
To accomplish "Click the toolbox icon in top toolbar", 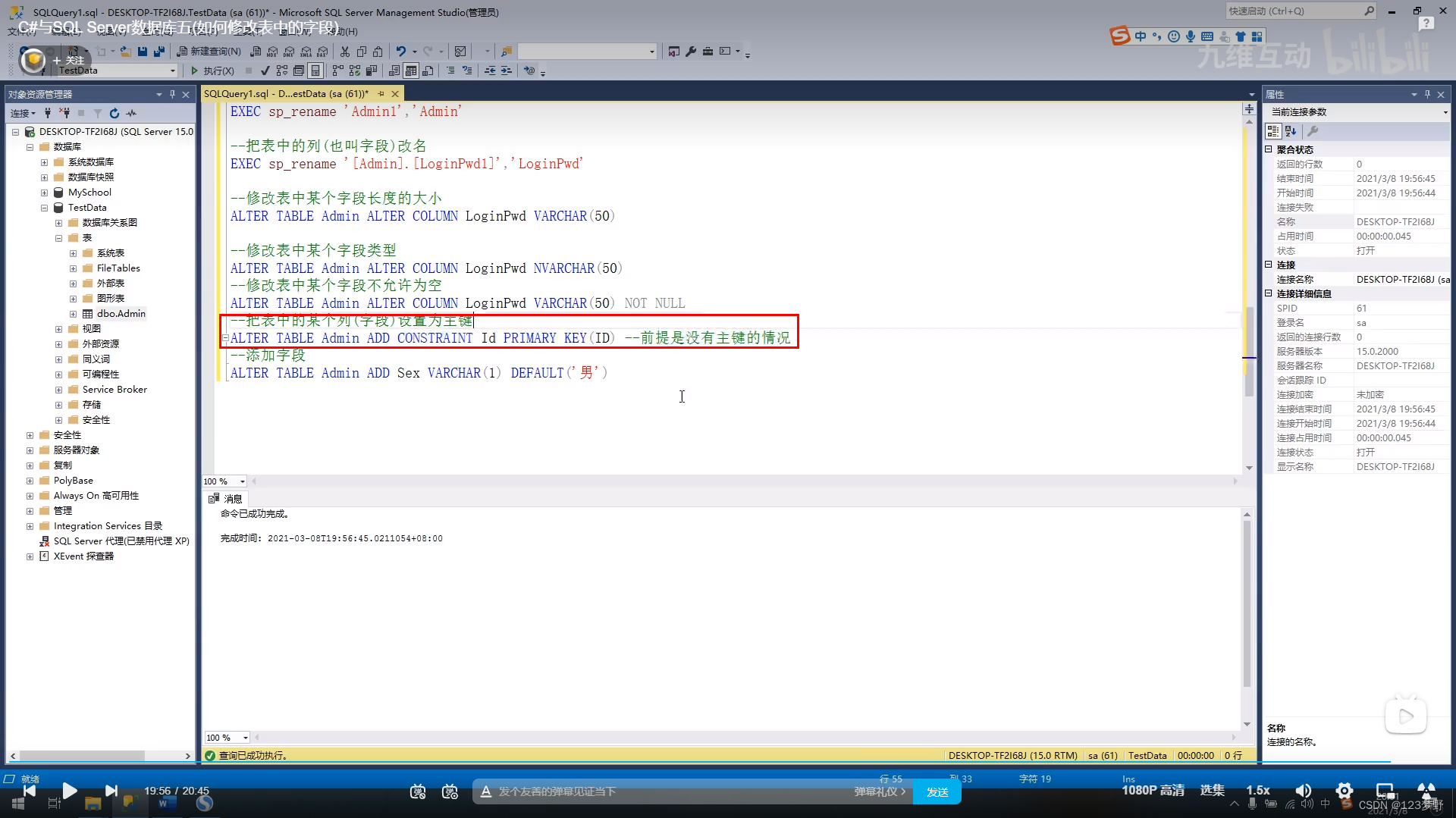I will (x=708, y=52).
